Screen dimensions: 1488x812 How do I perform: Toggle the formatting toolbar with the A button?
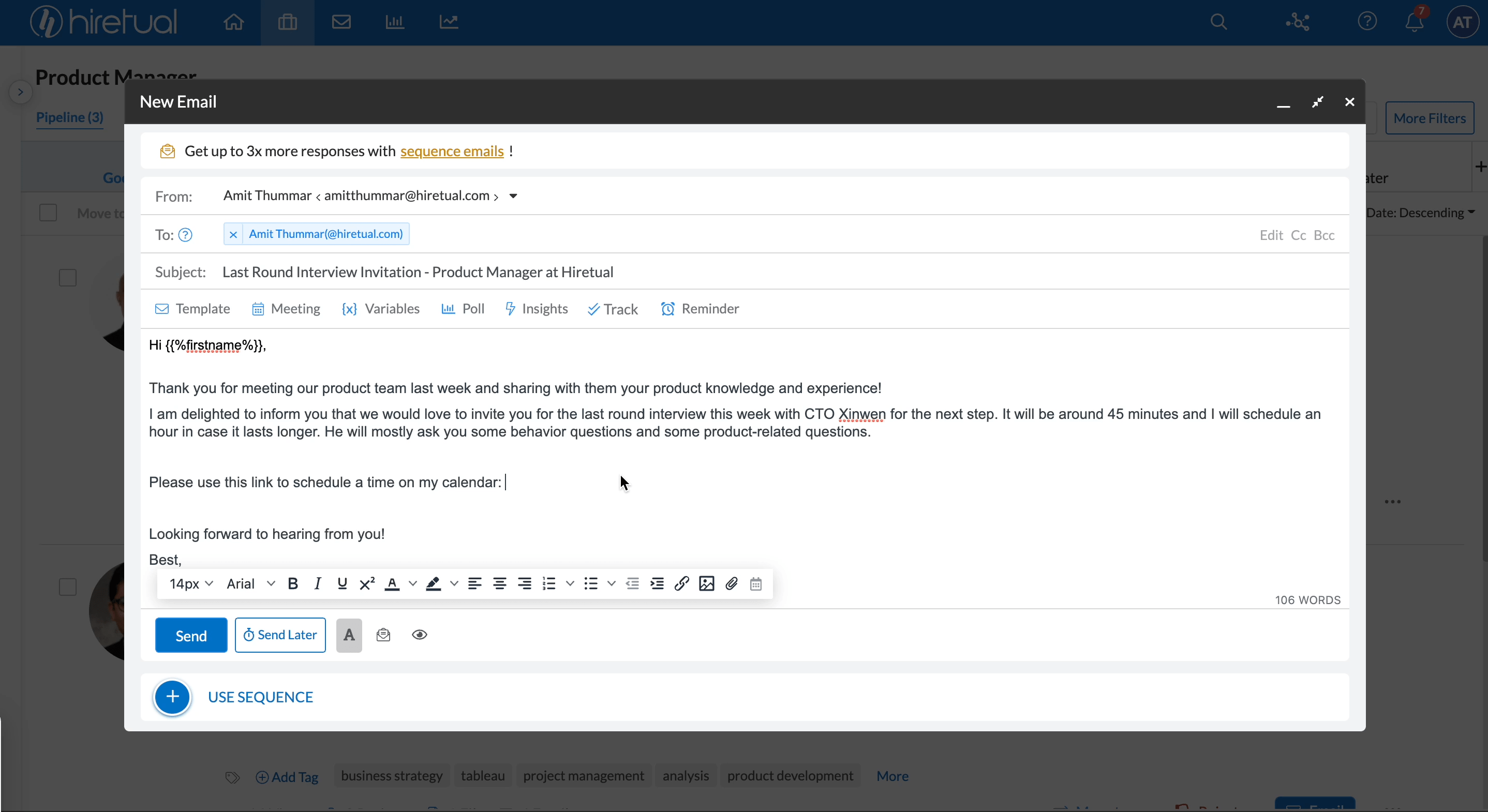(349, 635)
